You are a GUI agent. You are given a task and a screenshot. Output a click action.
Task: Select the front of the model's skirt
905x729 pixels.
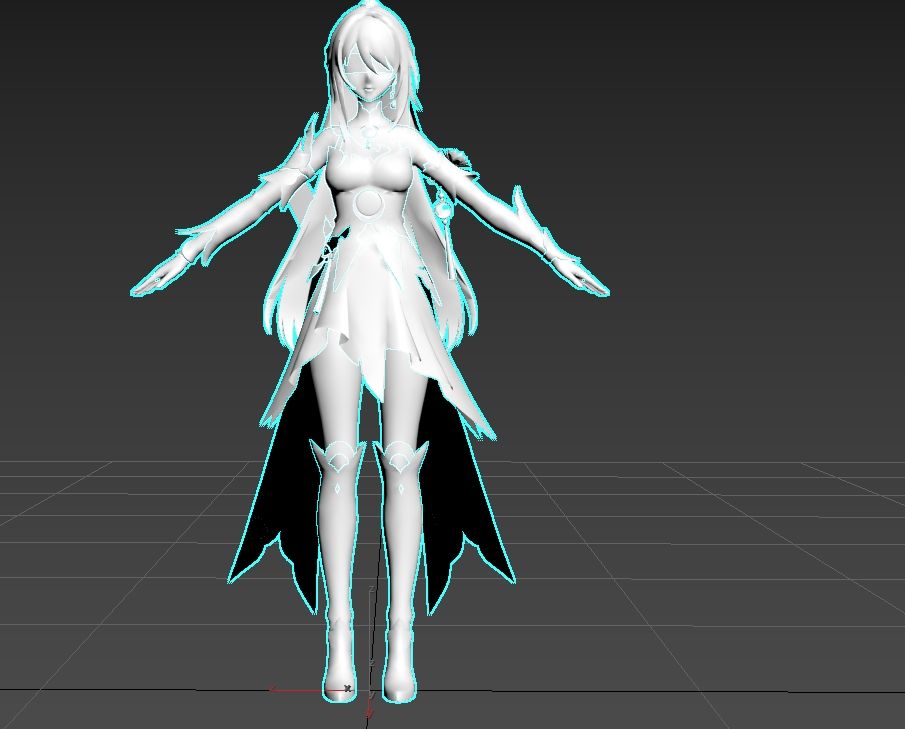point(368,320)
